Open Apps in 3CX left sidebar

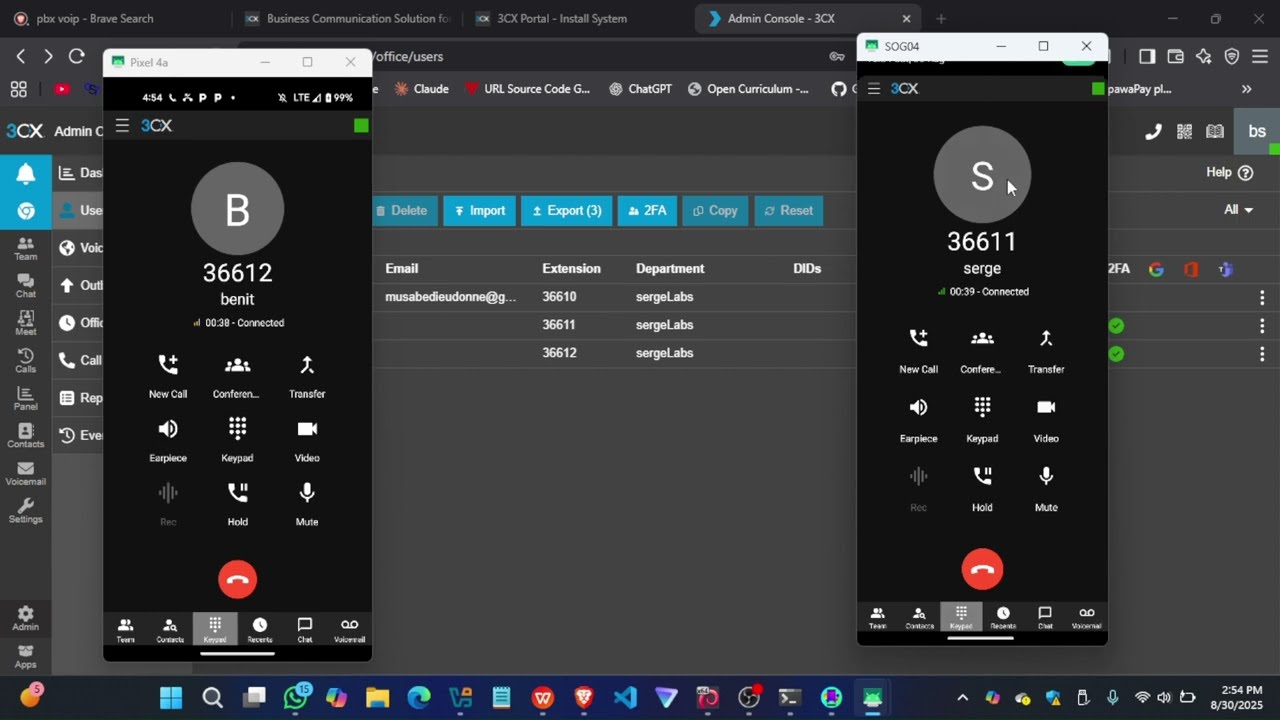click(x=25, y=656)
